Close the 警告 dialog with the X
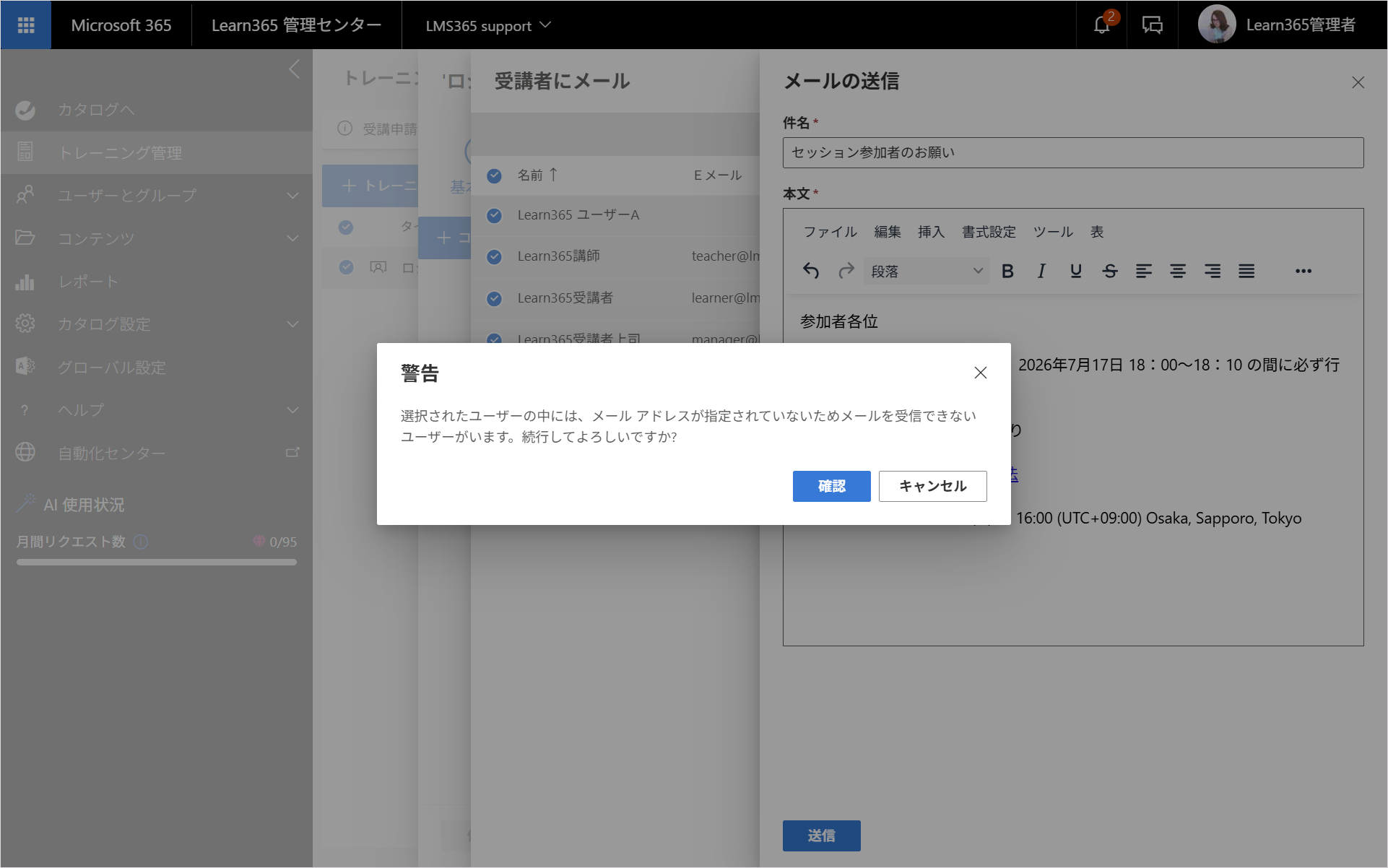The width and height of the screenshot is (1388, 868). (981, 373)
